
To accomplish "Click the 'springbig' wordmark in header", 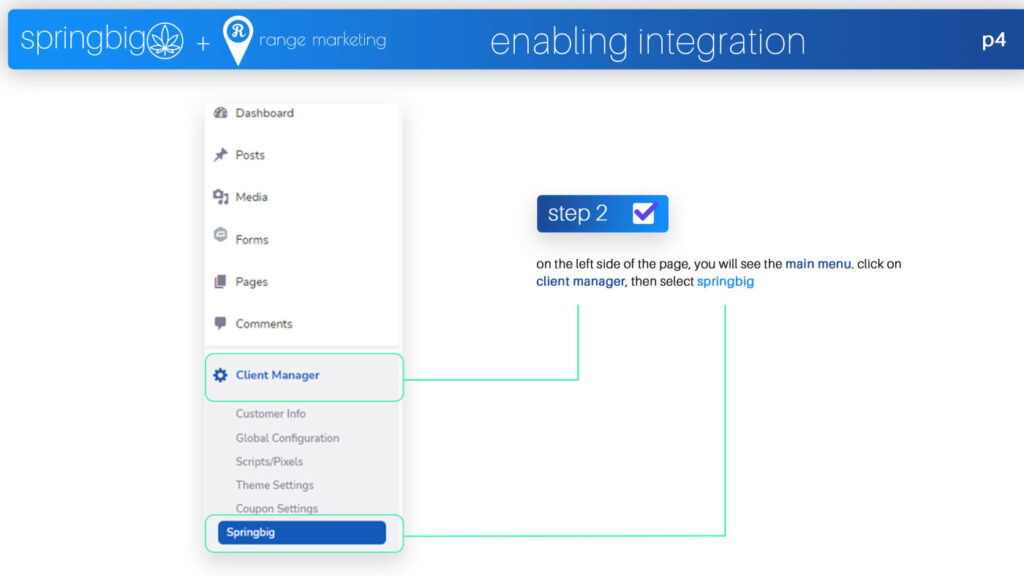I will [82, 39].
